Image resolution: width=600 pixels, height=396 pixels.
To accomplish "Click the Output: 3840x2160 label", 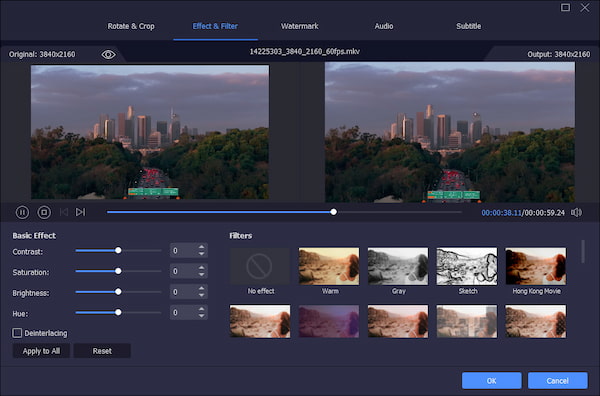I will [559, 54].
